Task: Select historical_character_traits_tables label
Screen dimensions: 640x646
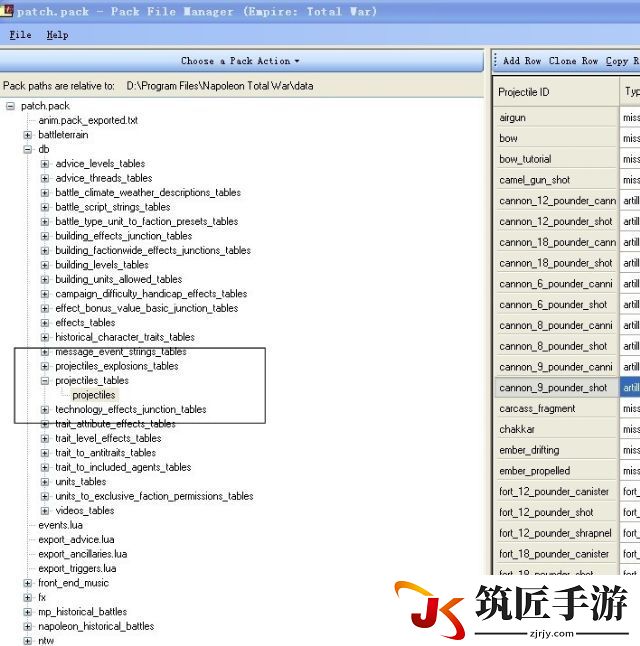Action: pyautogui.click(x=125, y=337)
